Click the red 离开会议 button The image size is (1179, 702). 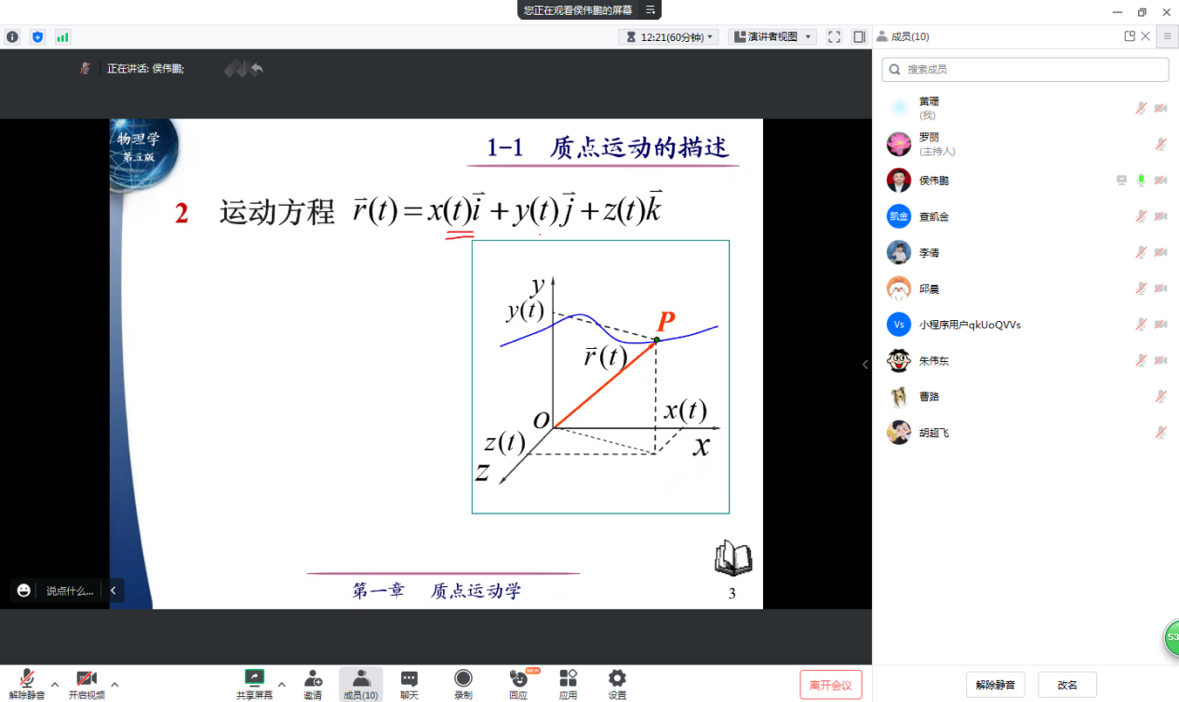click(830, 685)
